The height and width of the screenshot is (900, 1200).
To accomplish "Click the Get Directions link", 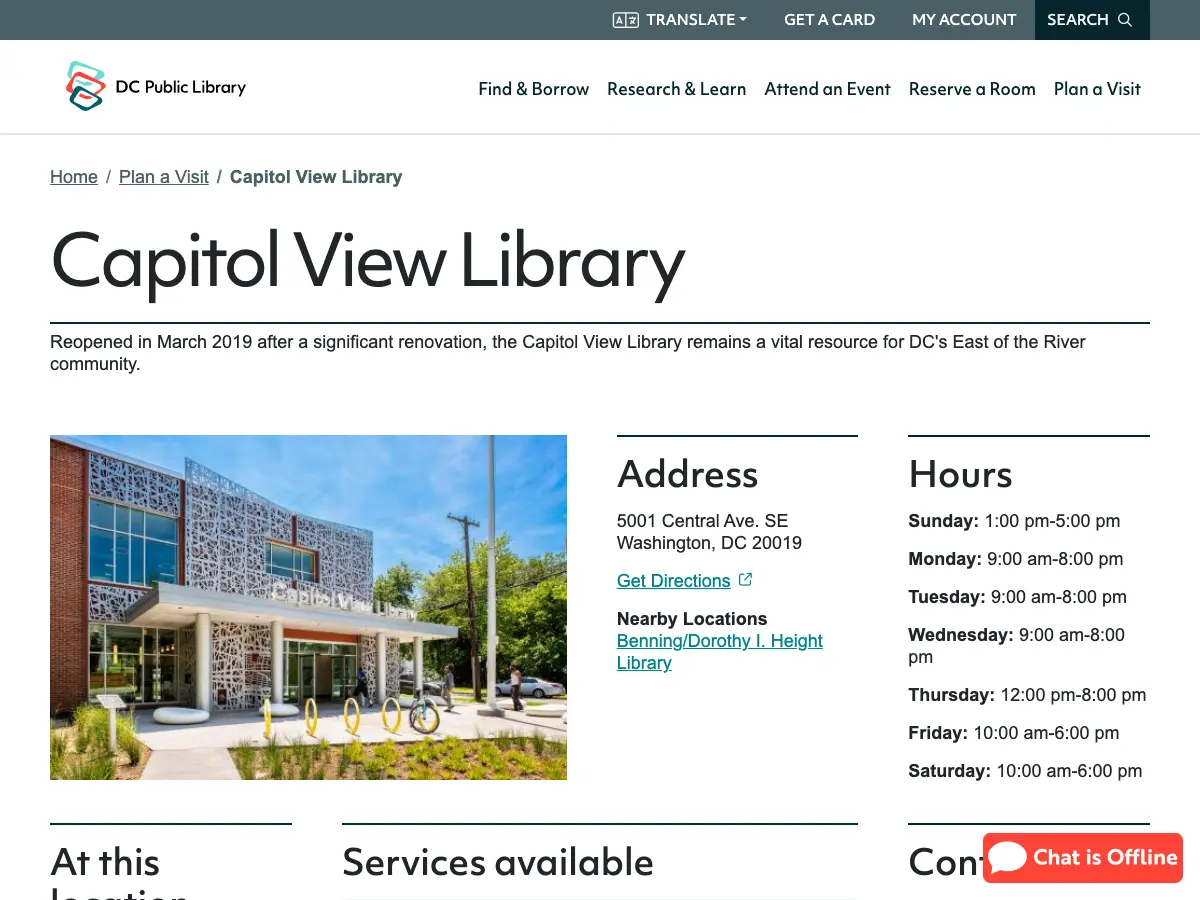I will point(674,581).
